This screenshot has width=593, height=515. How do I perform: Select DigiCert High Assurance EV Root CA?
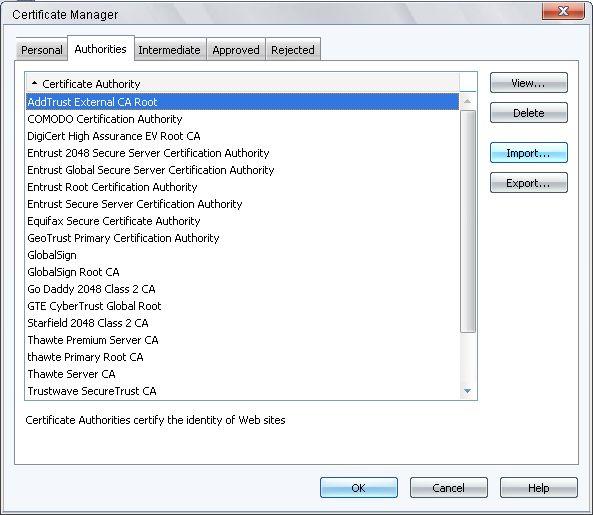[242, 136]
